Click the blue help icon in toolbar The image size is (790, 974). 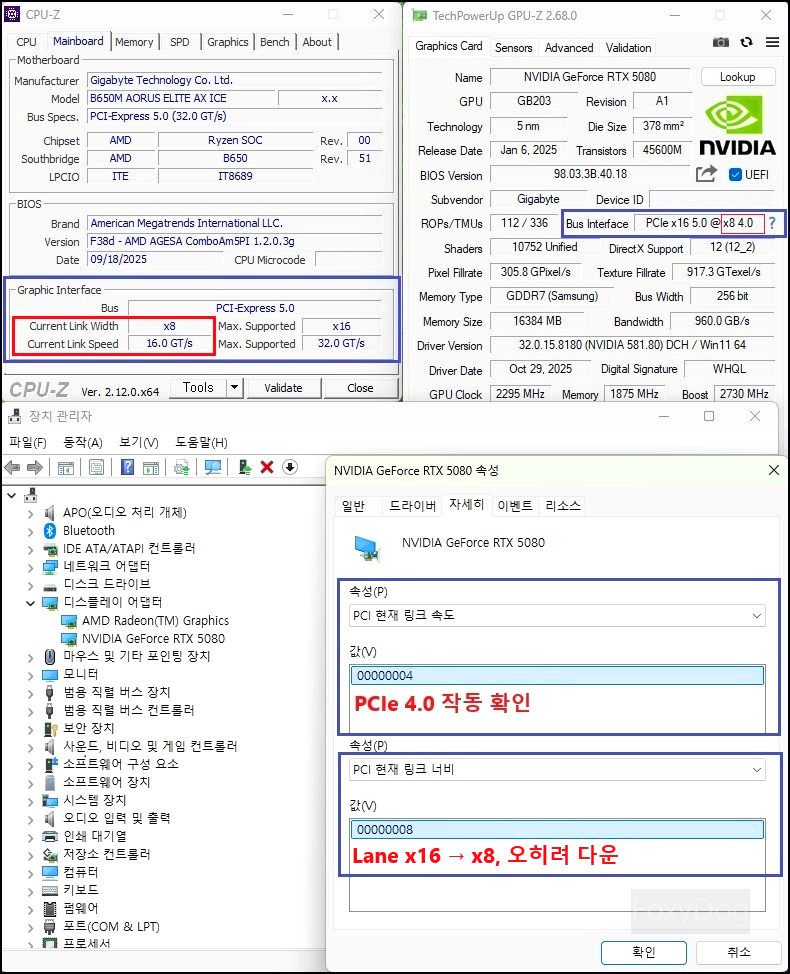click(x=127, y=467)
